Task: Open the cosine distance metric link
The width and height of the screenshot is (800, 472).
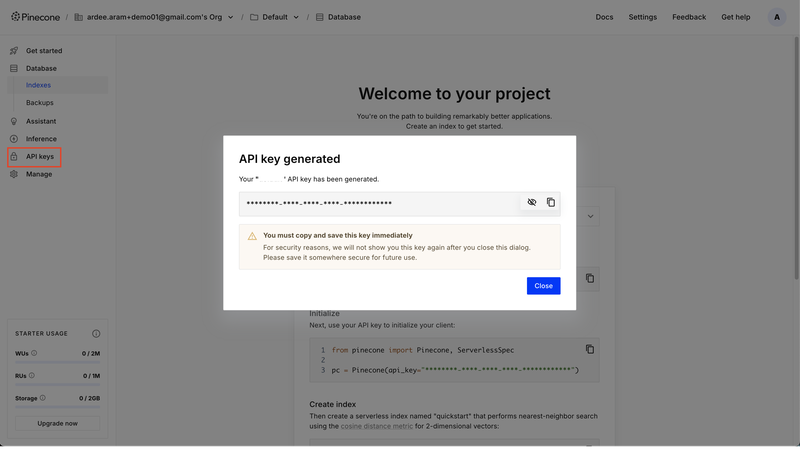Action: (x=377, y=426)
